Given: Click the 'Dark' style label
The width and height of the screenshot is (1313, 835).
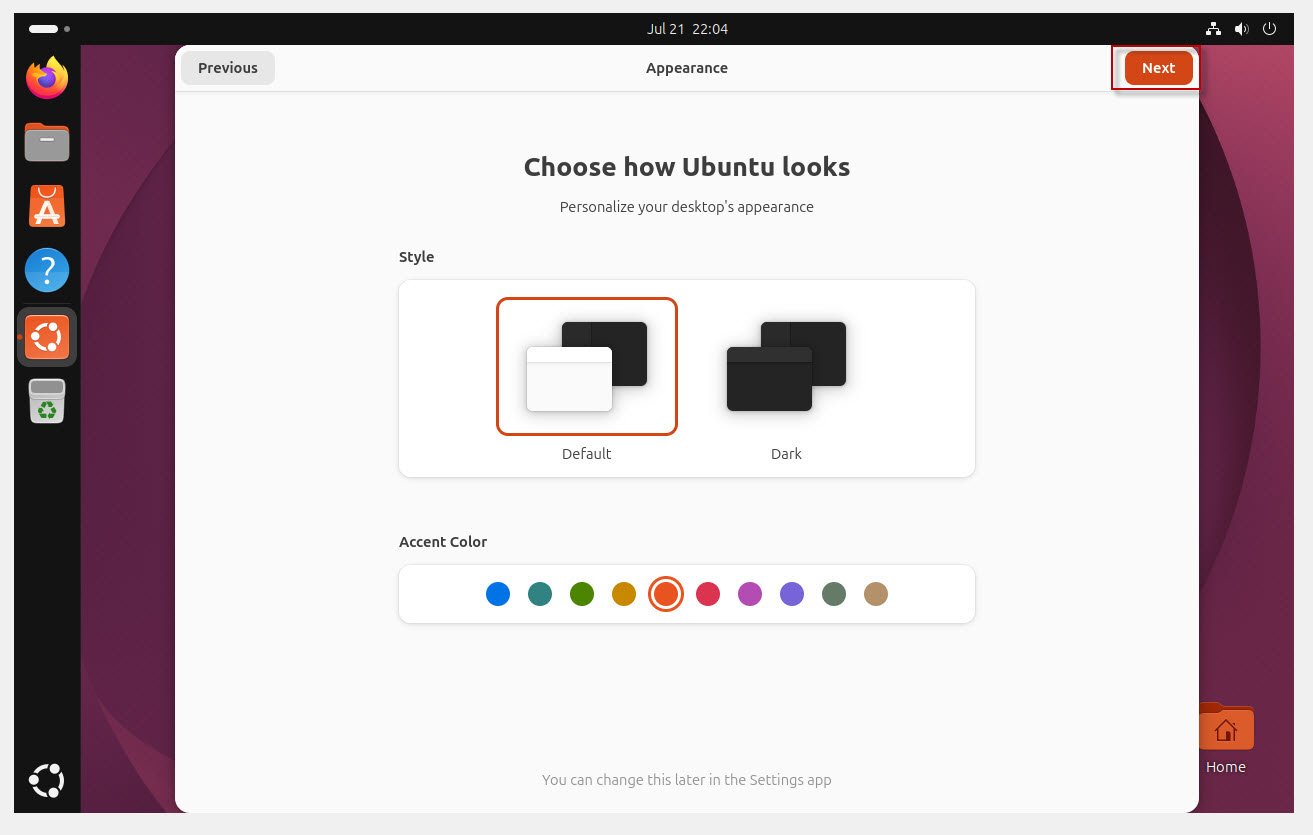Looking at the screenshot, I should pyautogui.click(x=786, y=454).
